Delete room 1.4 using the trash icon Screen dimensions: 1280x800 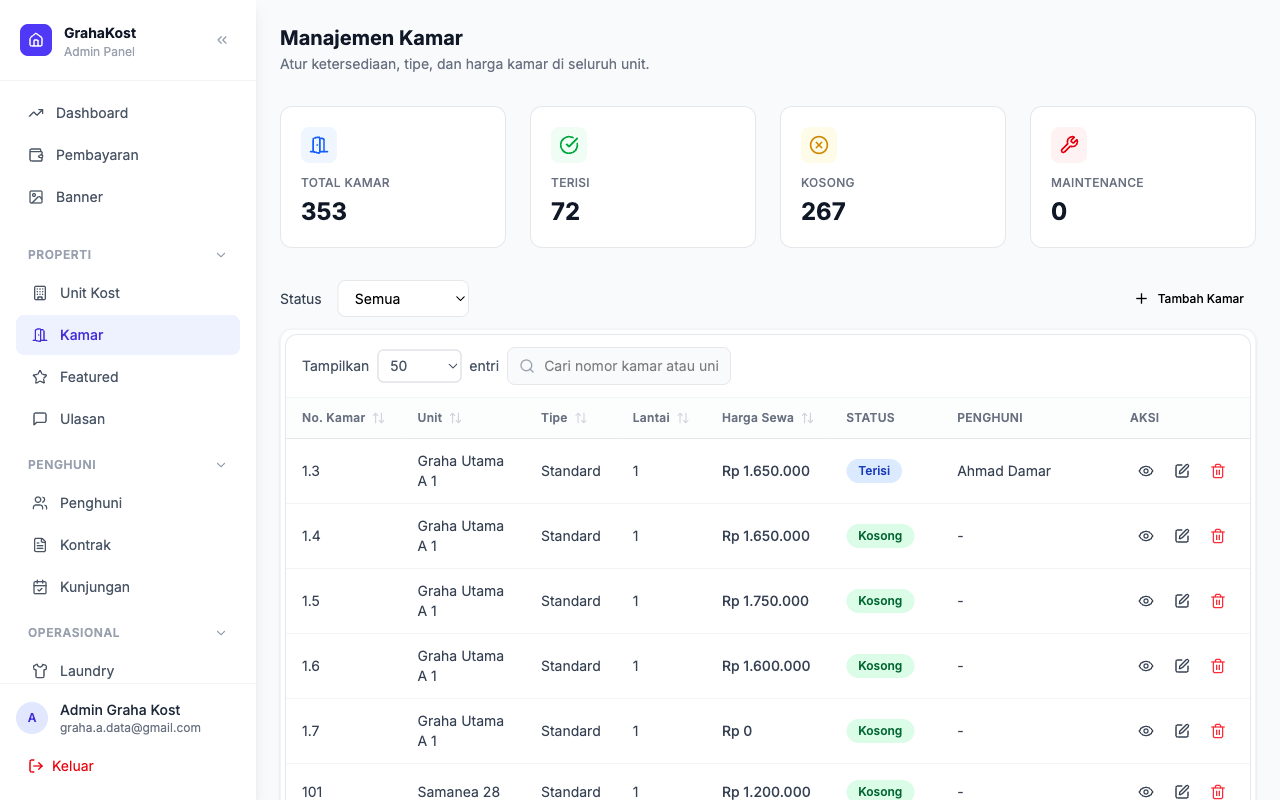pos(1218,536)
